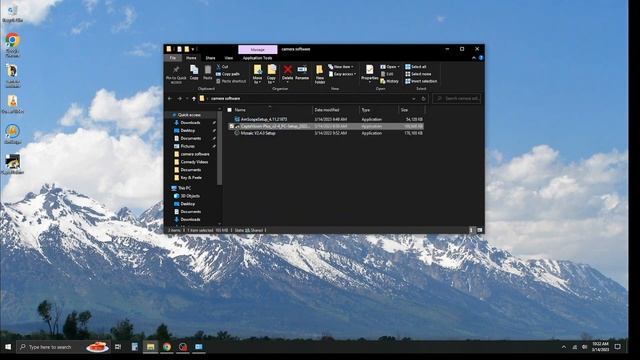Open the Easy access dropdown
Image resolution: width=640 pixels, height=360 pixels.
point(342,74)
